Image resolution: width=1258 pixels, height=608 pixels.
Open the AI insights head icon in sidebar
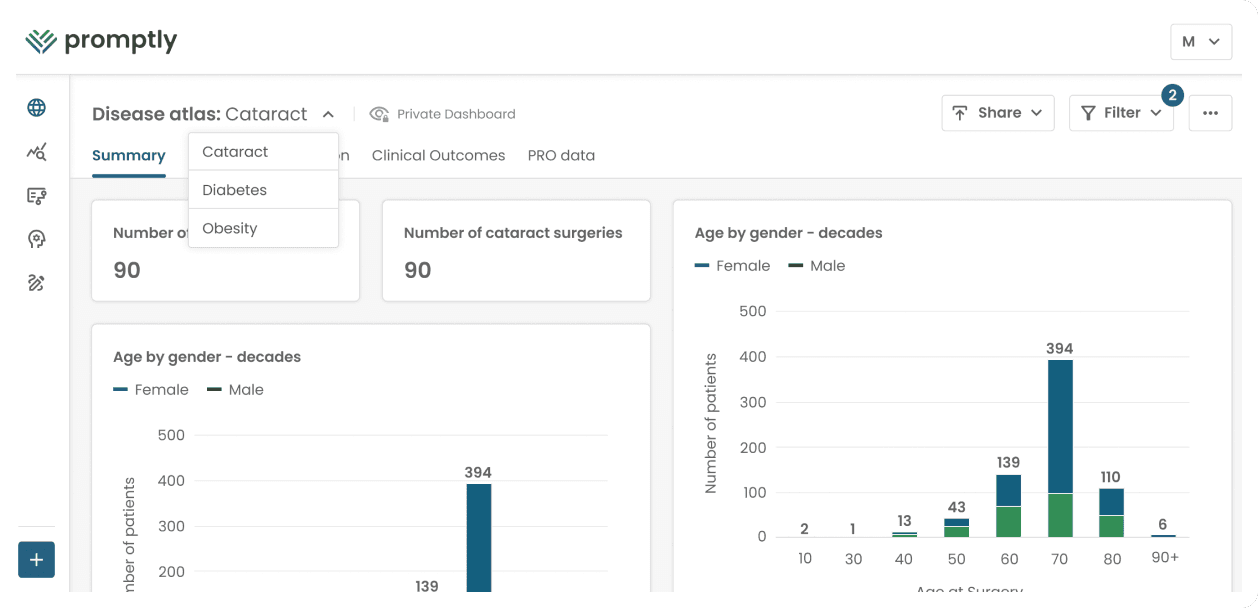pyautogui.click(x=36, y=239)
